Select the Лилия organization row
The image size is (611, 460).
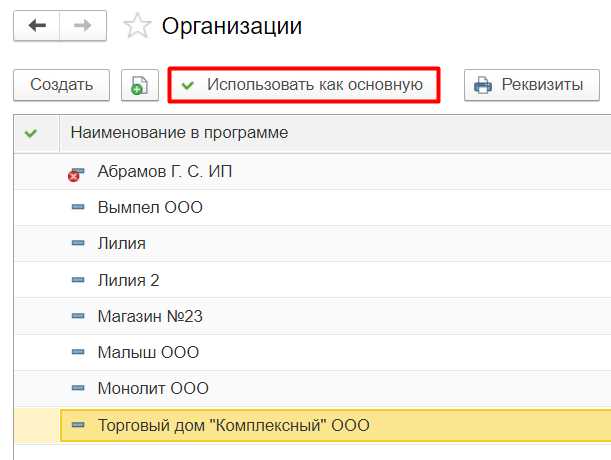[313, 244]
